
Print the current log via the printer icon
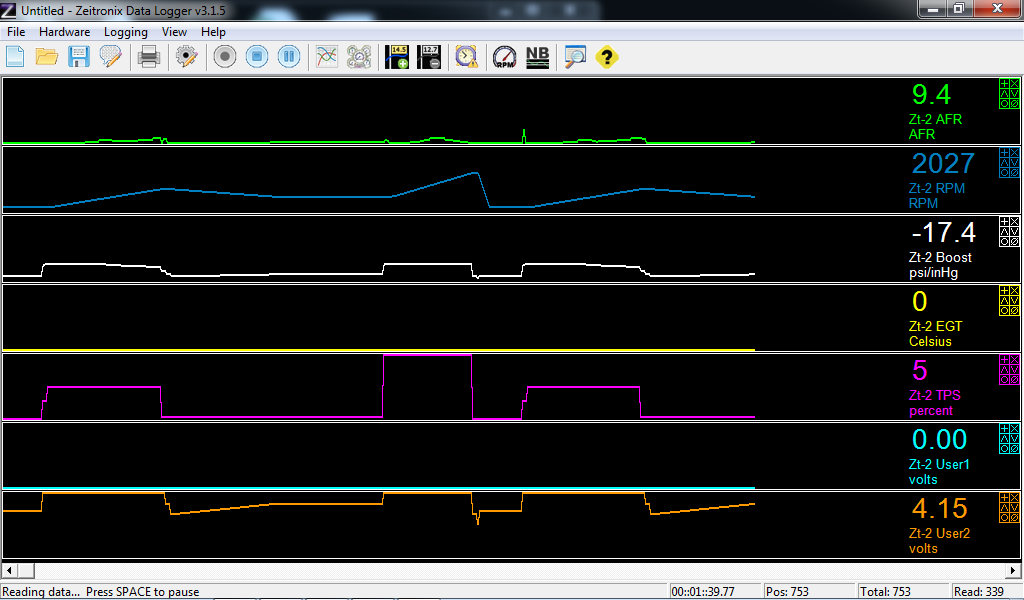point(148,57)
